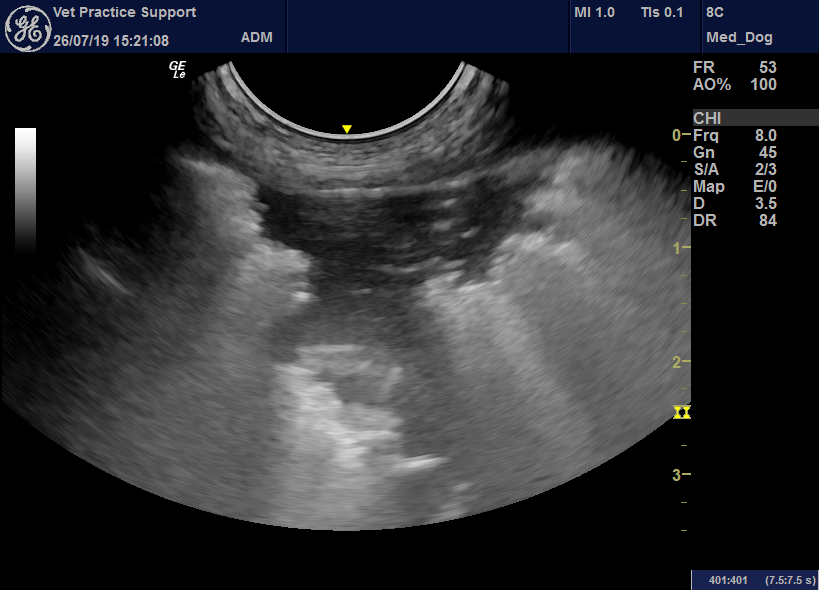Click the ADM operator label
This screenshot has height=590, width=819.
click(256, 38)
